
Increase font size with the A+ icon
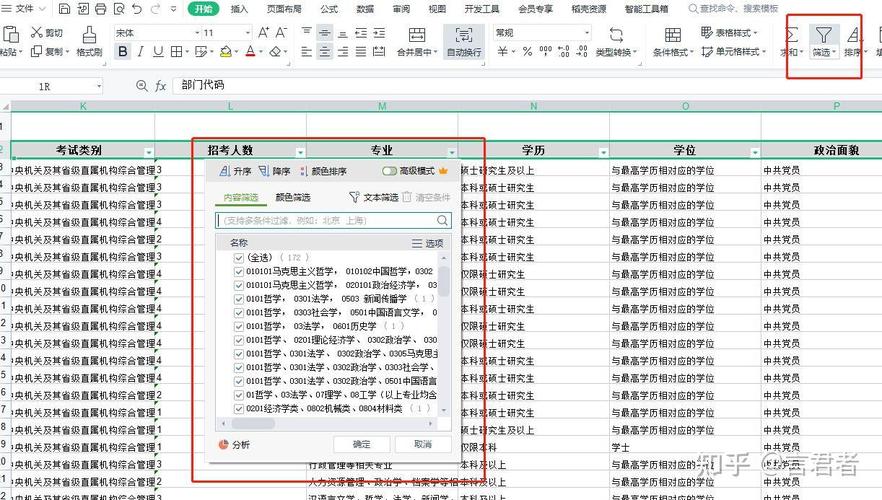tap(263, 33)
